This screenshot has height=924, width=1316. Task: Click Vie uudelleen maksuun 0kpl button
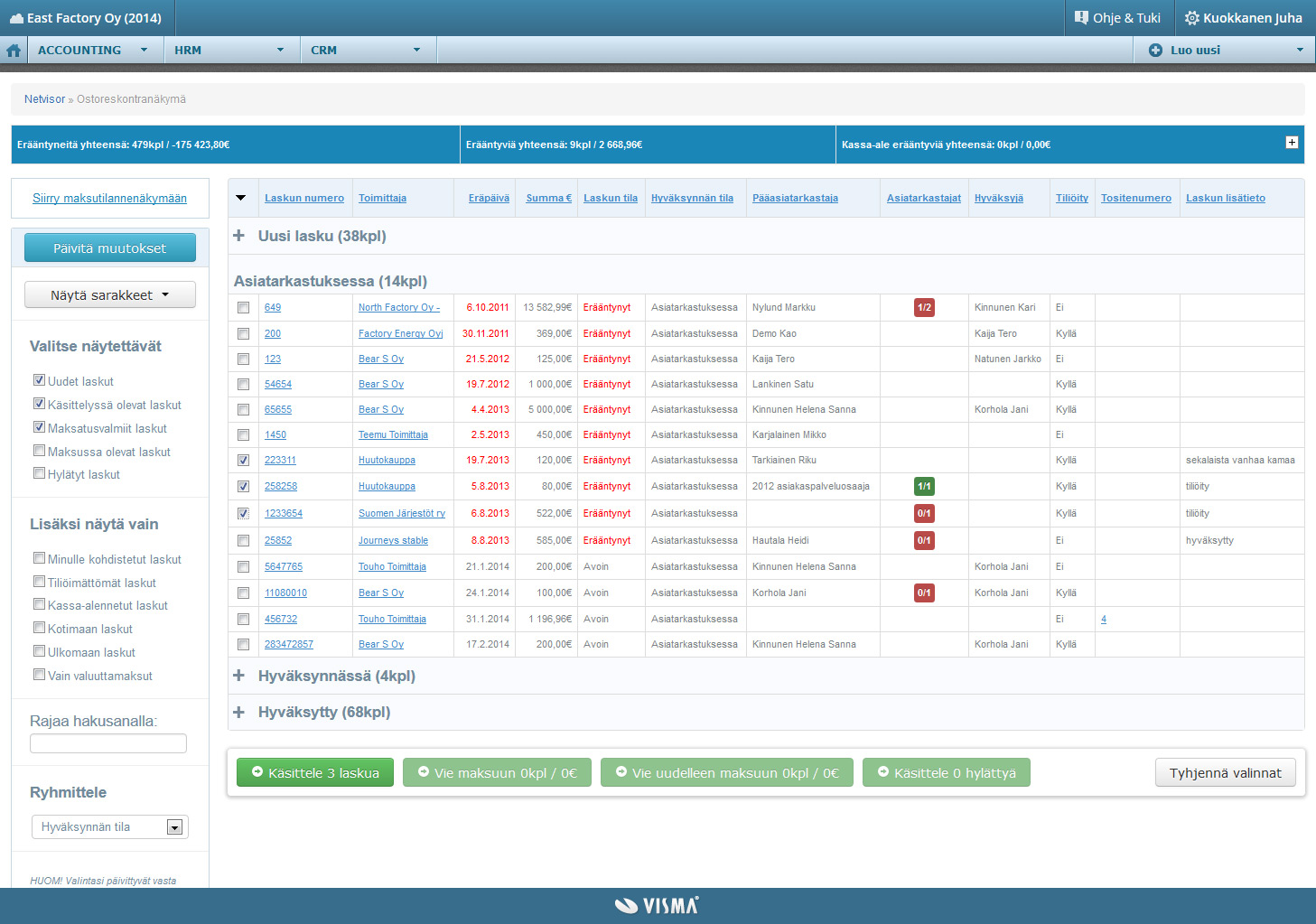[727, 772]
